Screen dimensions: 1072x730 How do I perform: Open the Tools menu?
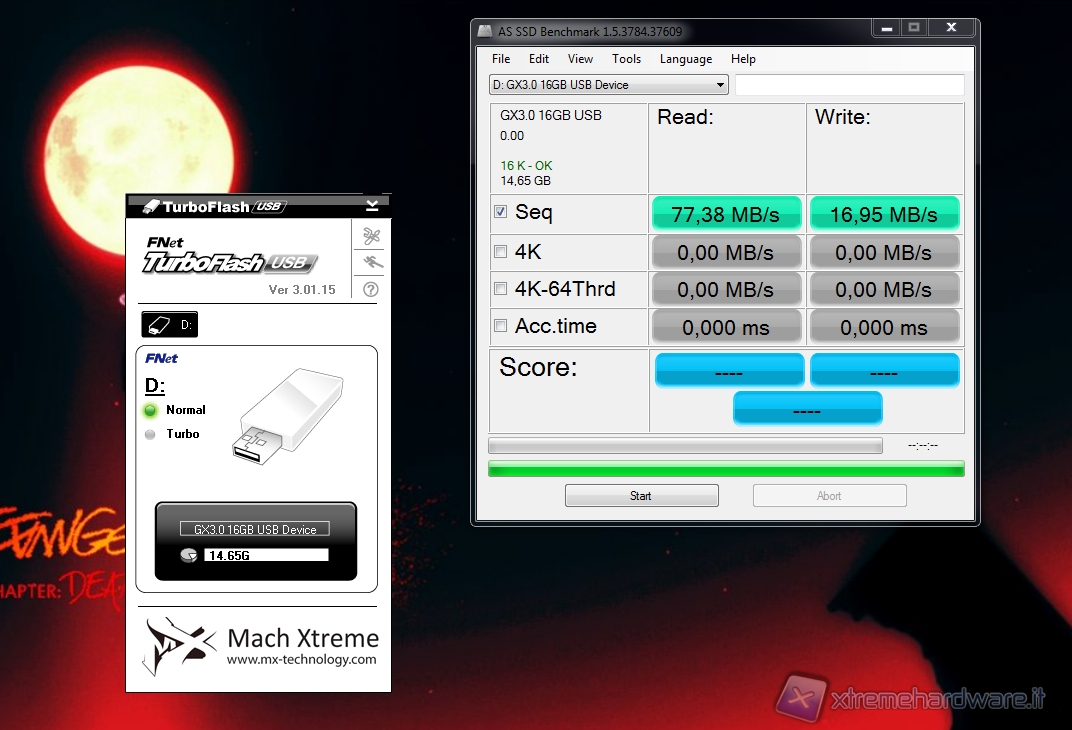click(626, 59)
